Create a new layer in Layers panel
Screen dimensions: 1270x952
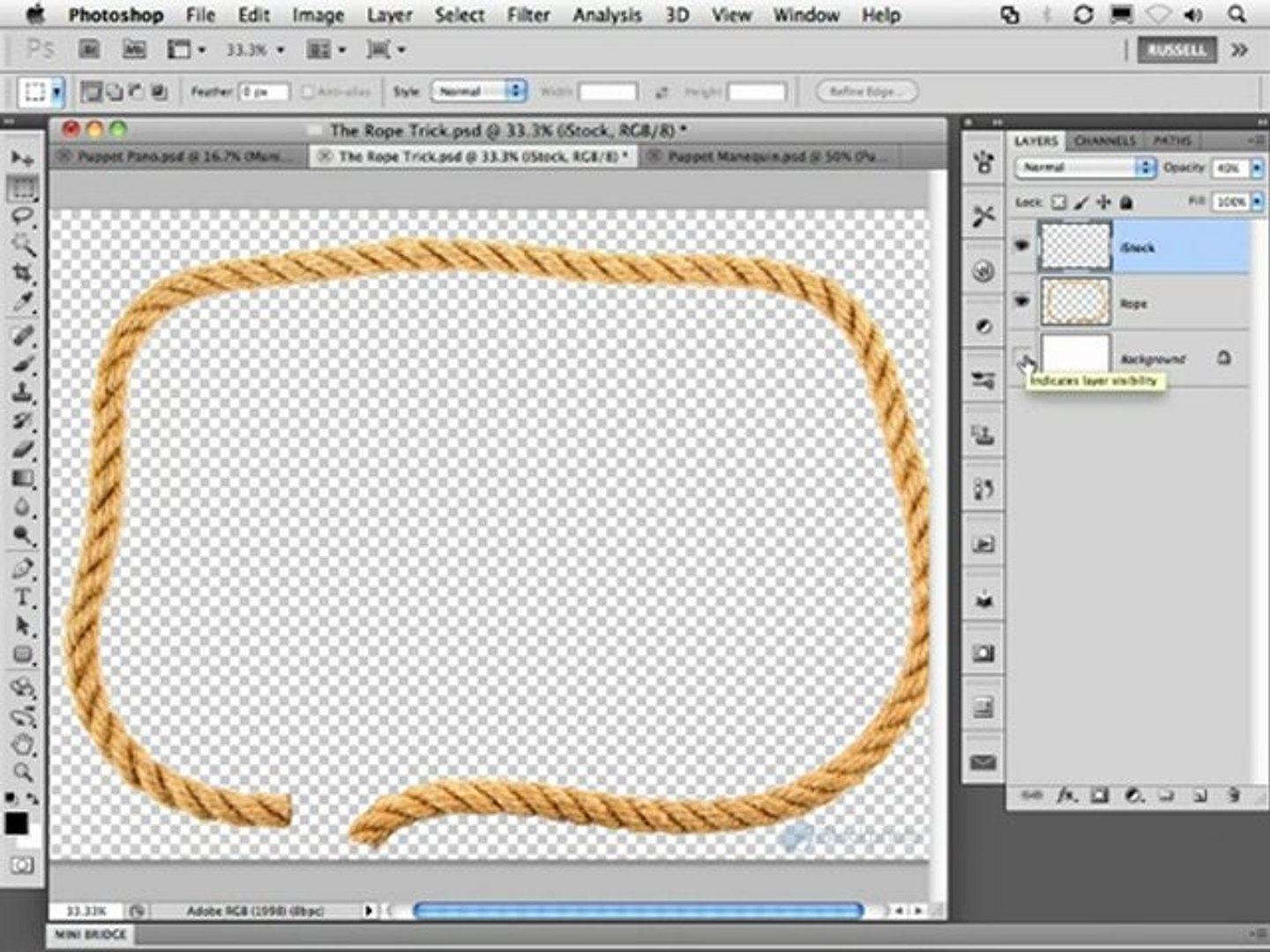tap(1199, 795)
